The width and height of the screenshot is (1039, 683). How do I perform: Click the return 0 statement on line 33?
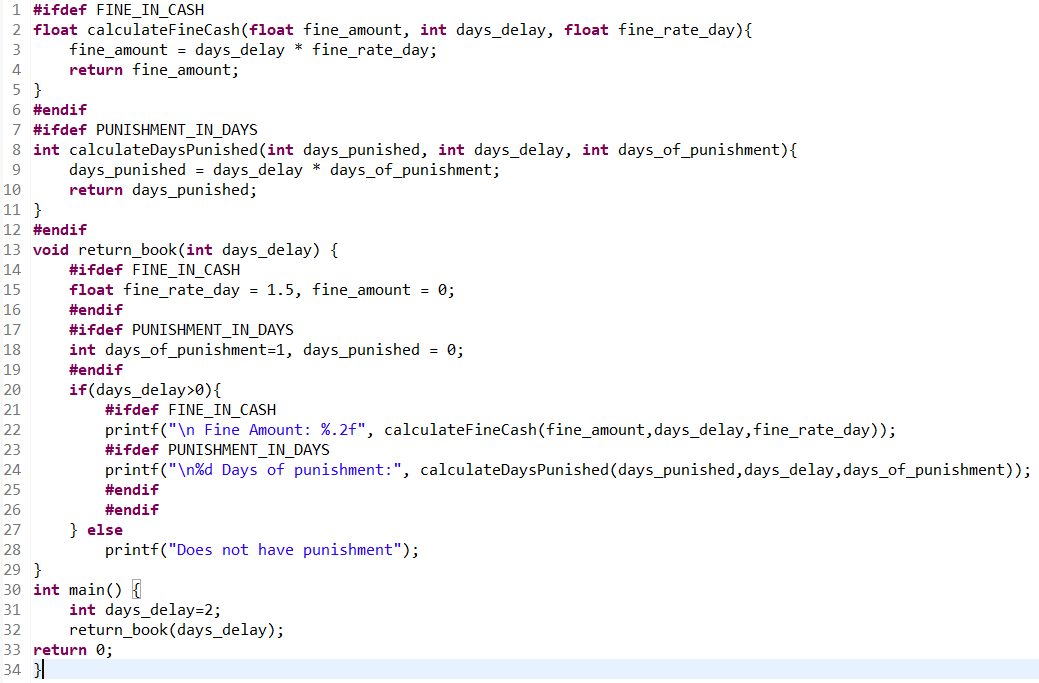click(x=73, y=650)
